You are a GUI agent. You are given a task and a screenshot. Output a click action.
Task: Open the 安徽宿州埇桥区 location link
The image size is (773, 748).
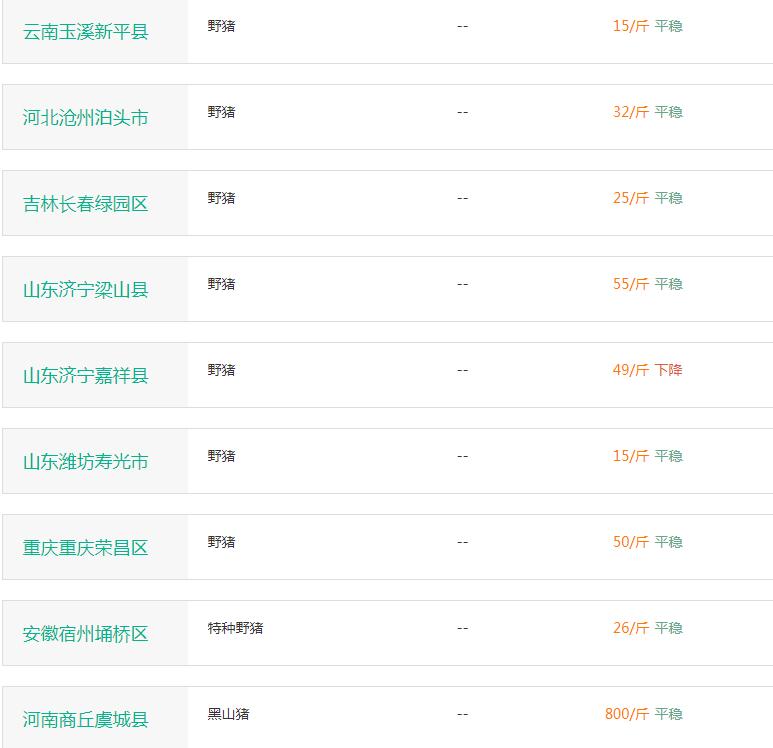click(x=85, y=634)
